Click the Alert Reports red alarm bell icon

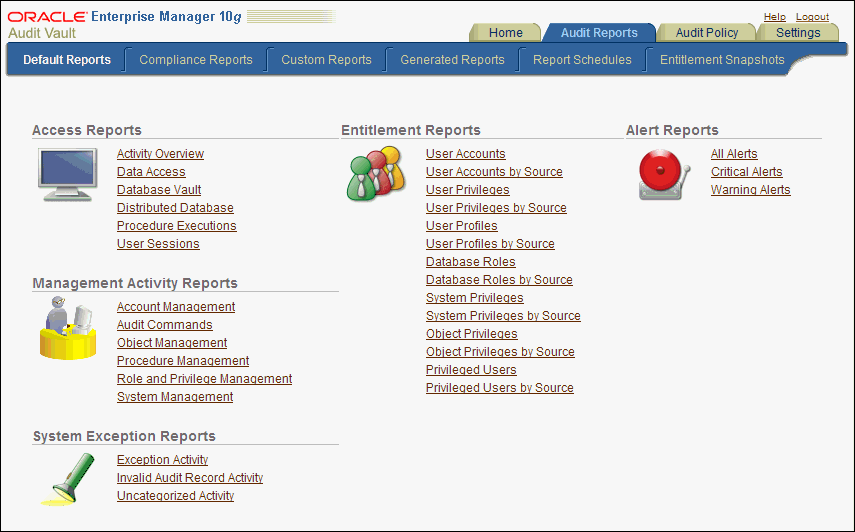(664, 174)
